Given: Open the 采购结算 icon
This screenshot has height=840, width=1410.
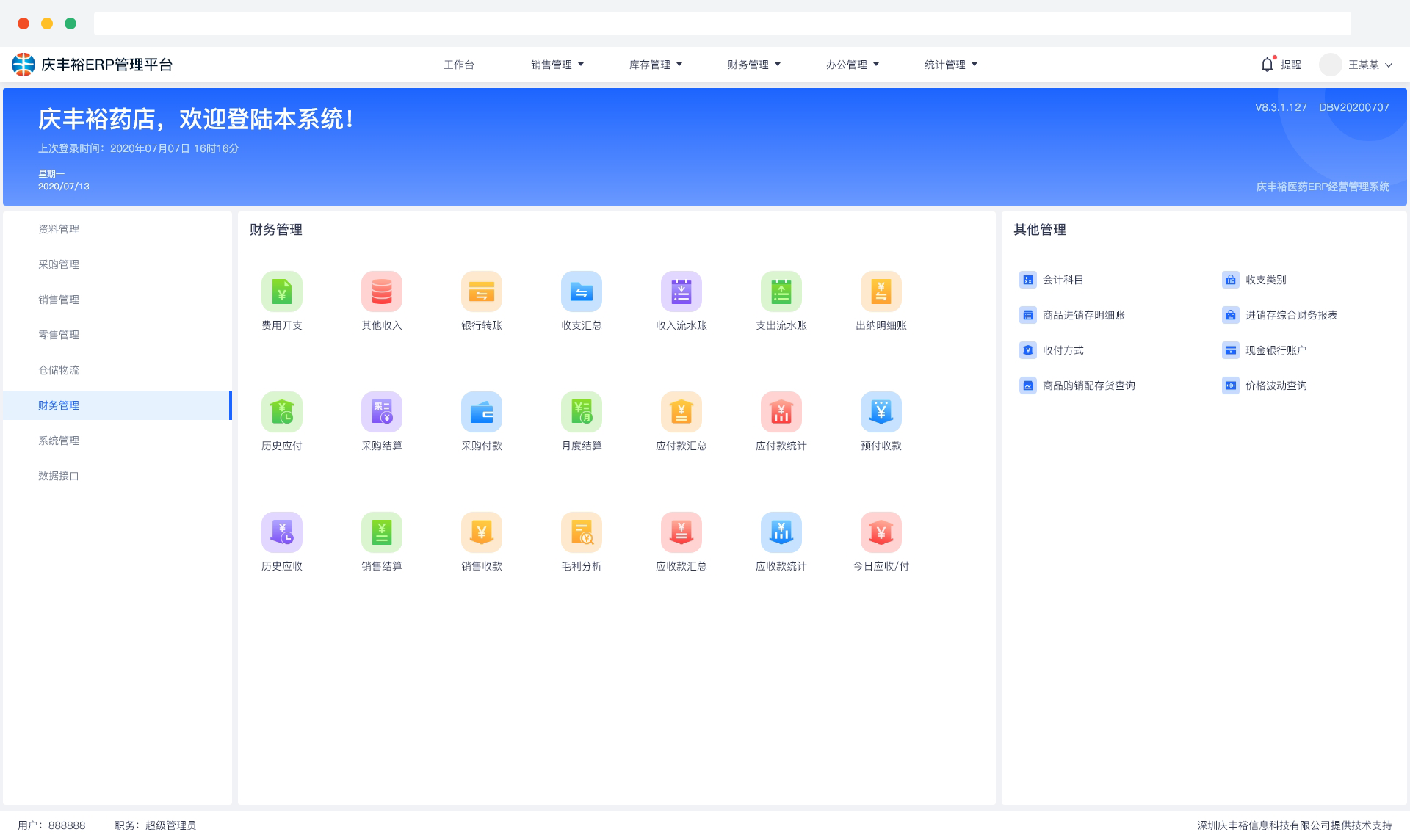Looking at the screenshot, I should click(x=382, y=412).
